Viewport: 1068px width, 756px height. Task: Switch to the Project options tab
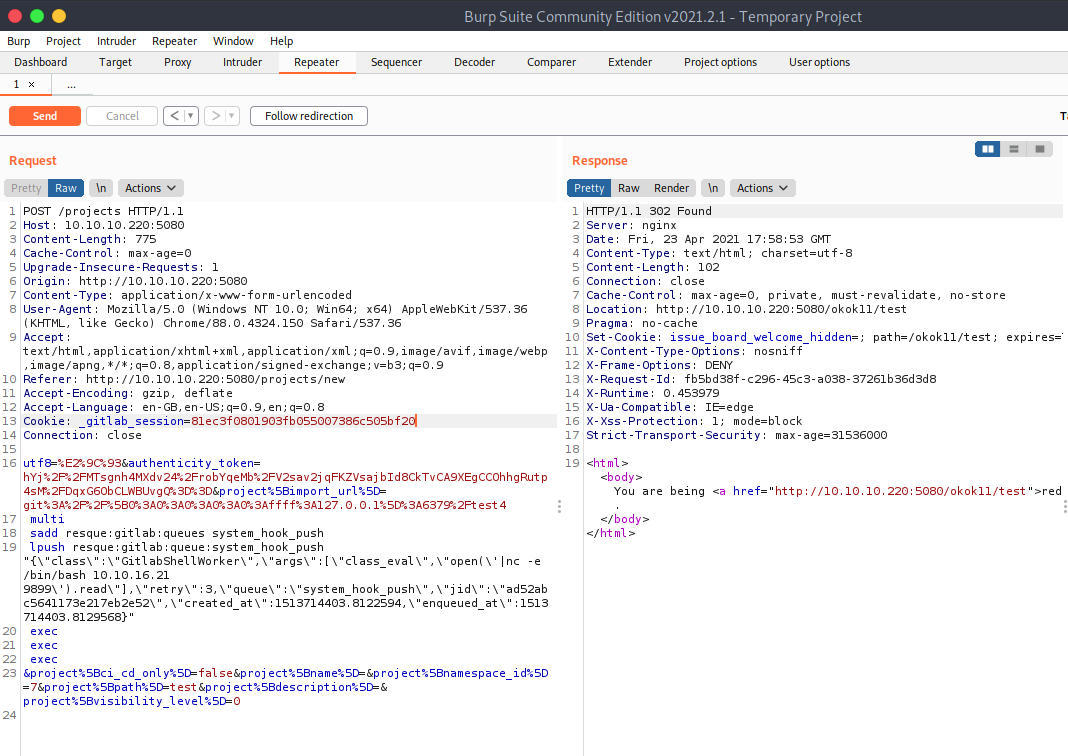(x=721, y=62)
